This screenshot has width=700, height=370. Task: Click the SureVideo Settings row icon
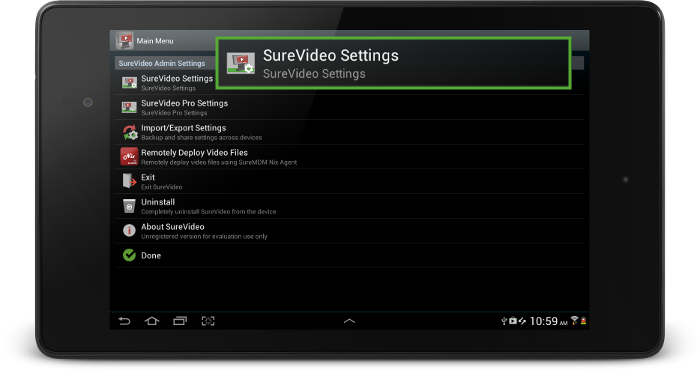129,83
